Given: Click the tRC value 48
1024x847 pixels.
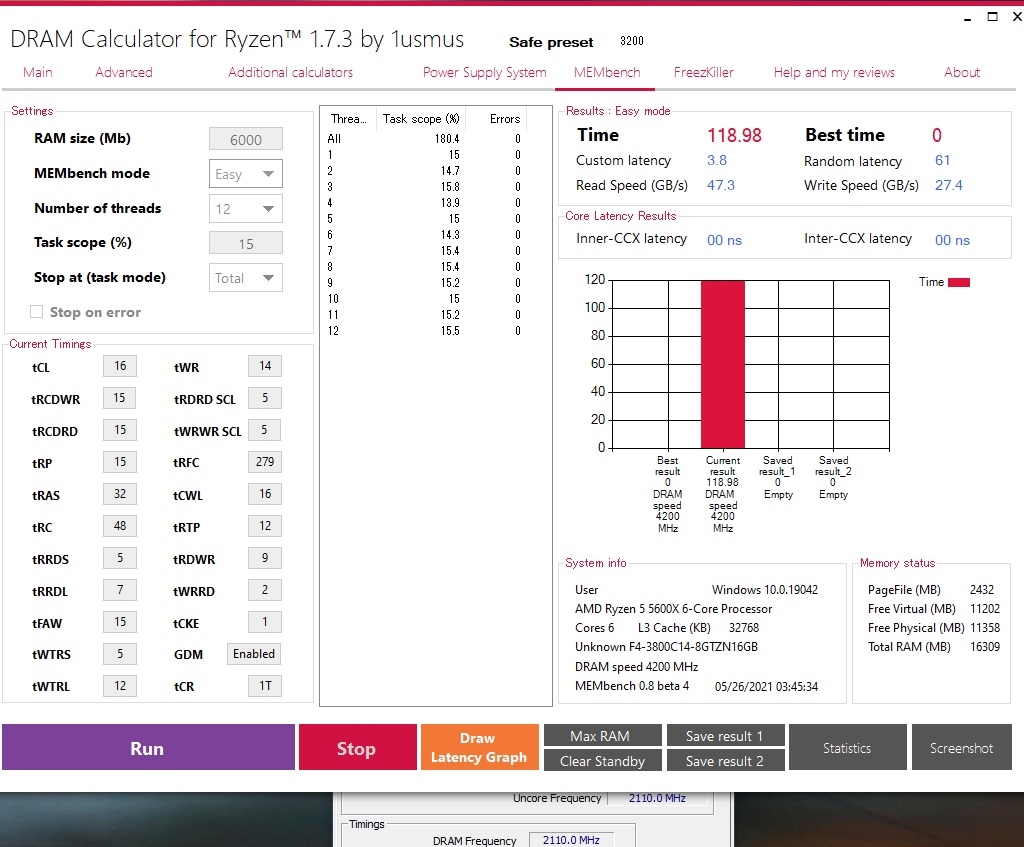Looking at the screenshot, I should coord(120,526).
